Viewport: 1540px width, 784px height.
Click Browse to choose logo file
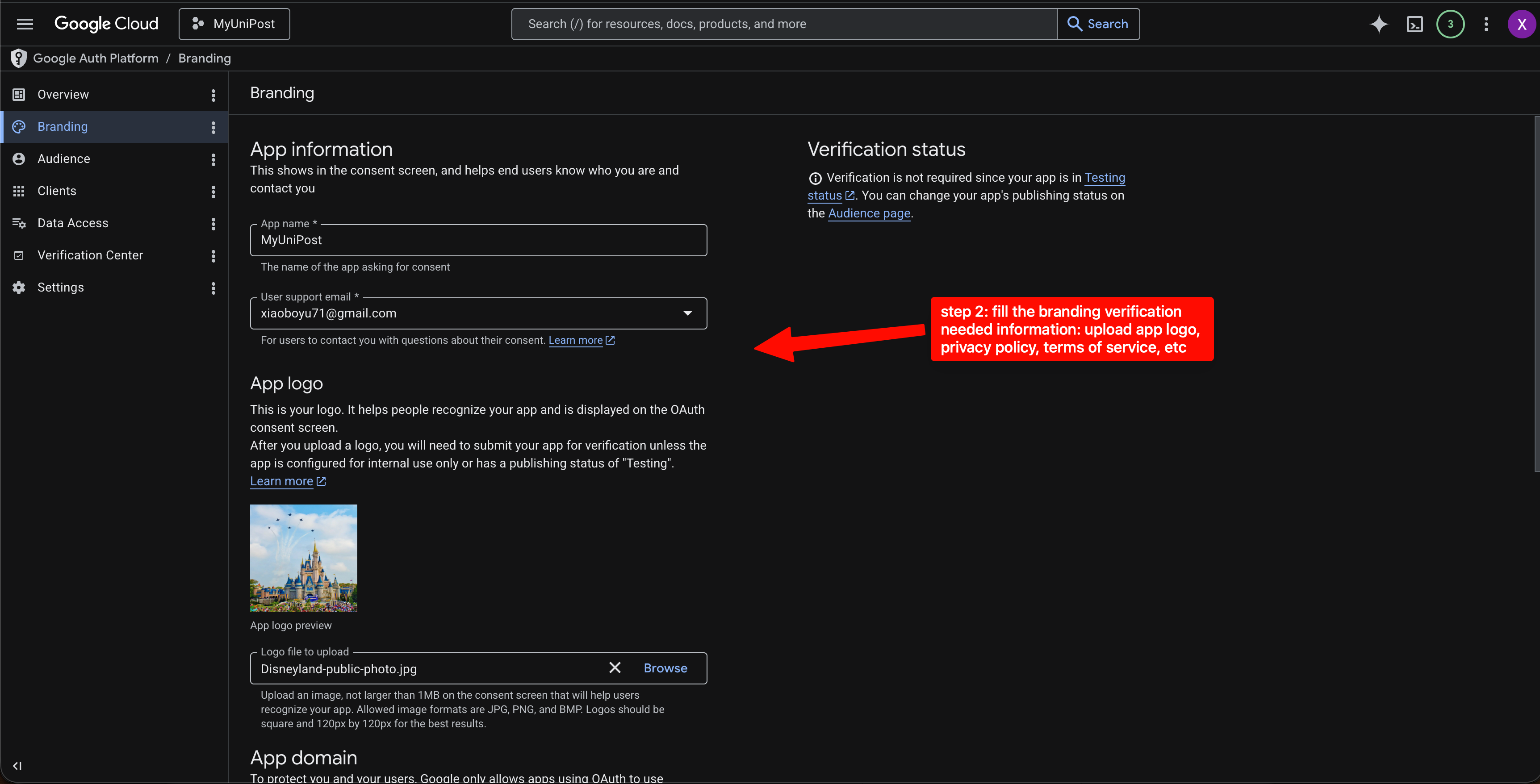point(665,668)
